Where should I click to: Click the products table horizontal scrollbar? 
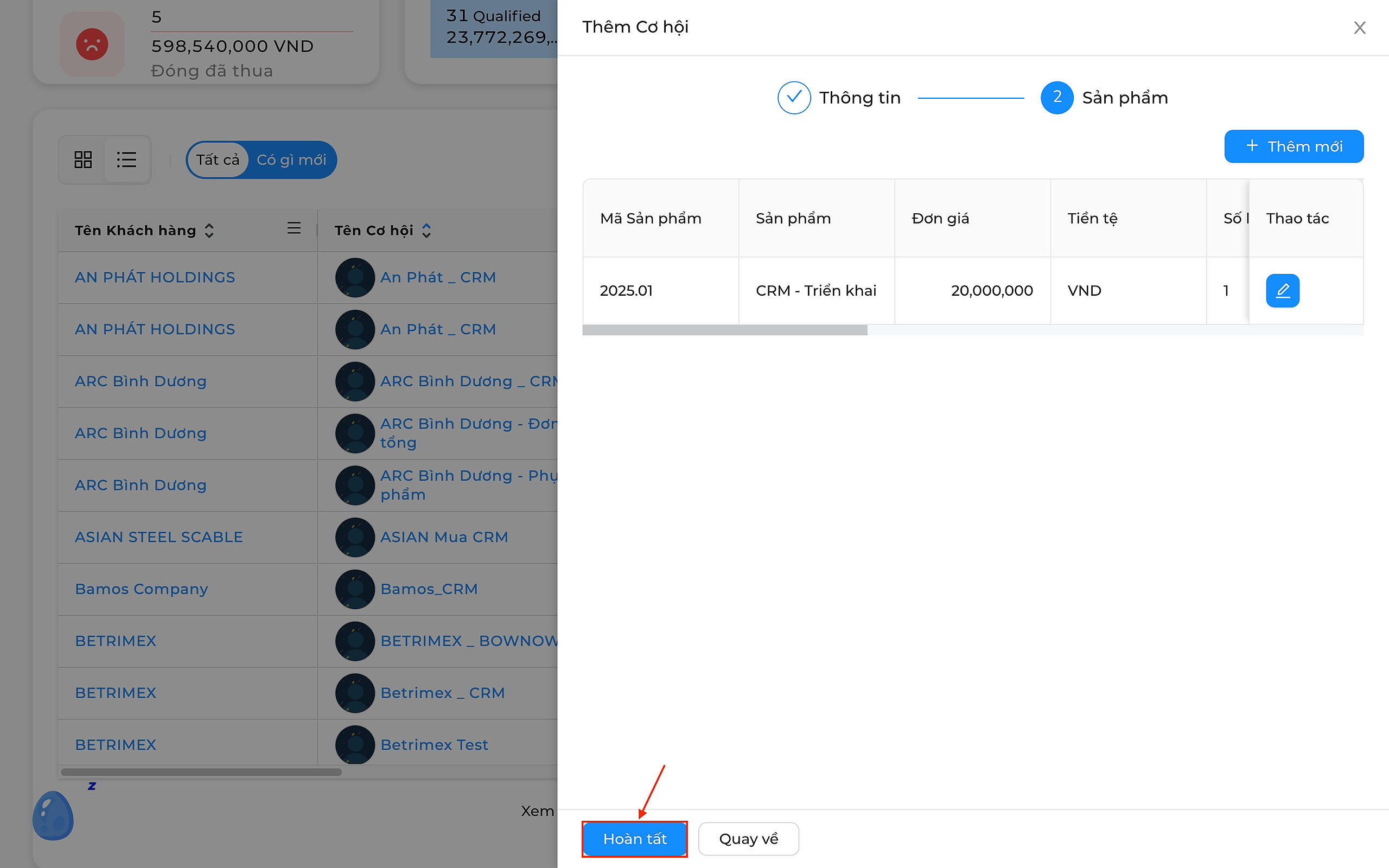(x=724, y=330)
